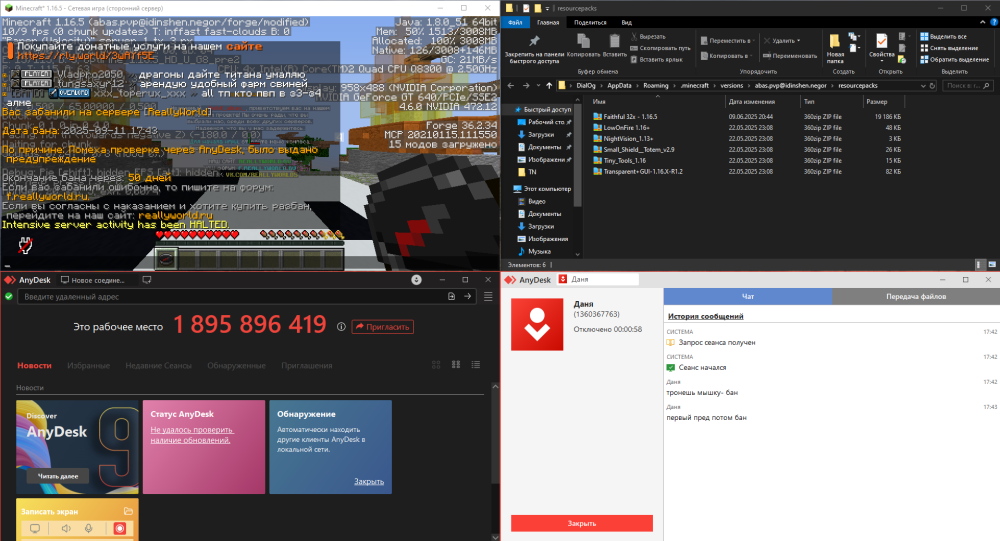Click the Свойства checkmark icon in Explorer

(x=881, y=41)
